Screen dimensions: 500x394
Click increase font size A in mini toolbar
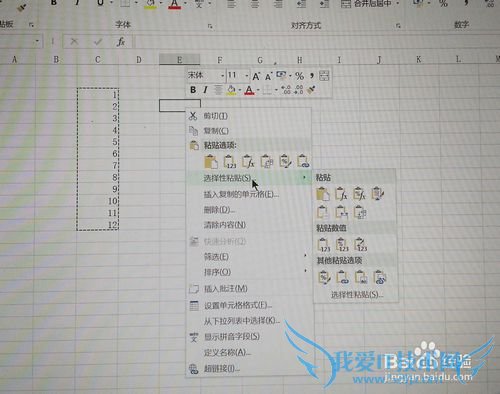pos(256,76)
